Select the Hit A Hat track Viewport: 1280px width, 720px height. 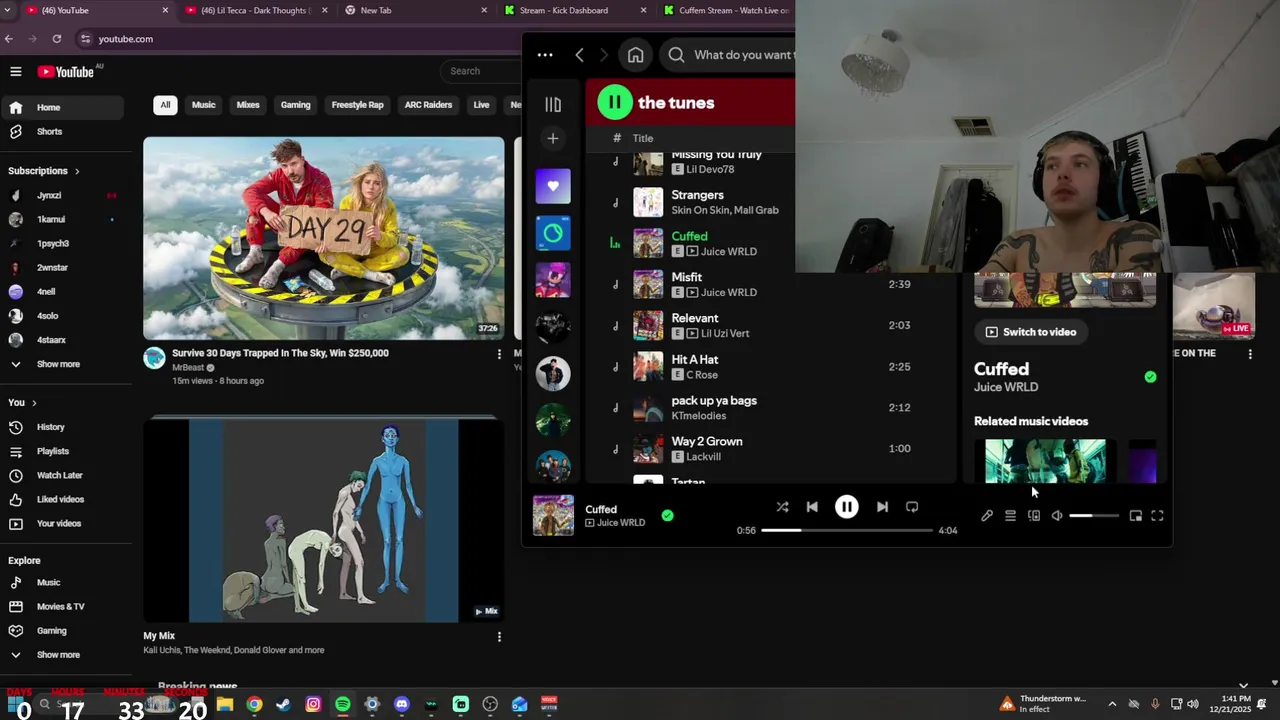[770, 366]
